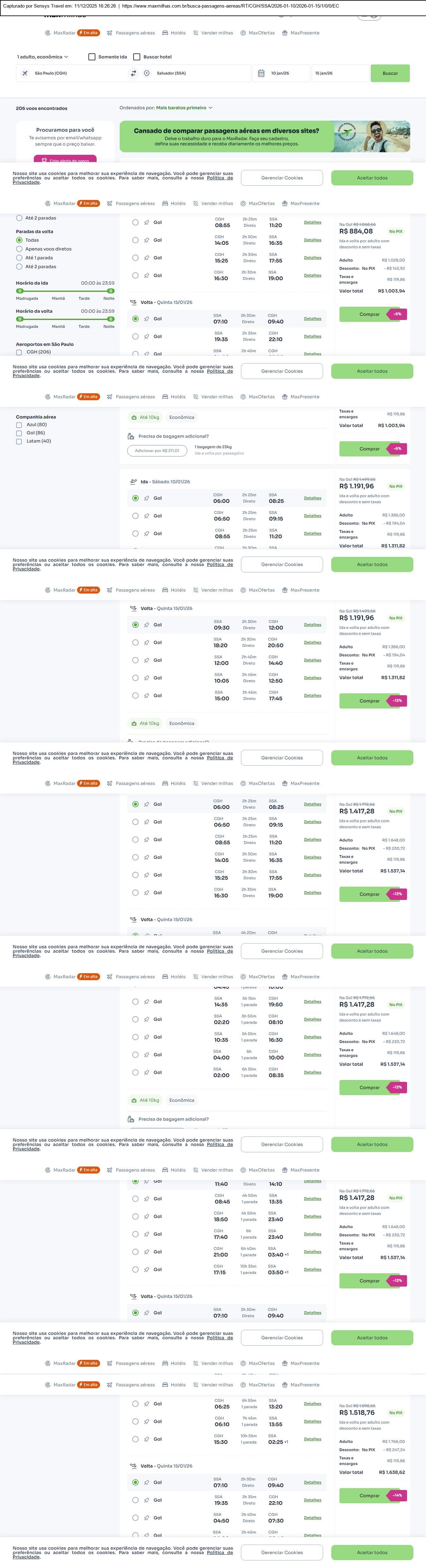Open Hotéis in the topmost navigation bar
Viewport: 426px width, 1568px height.
tap(174, 33)
